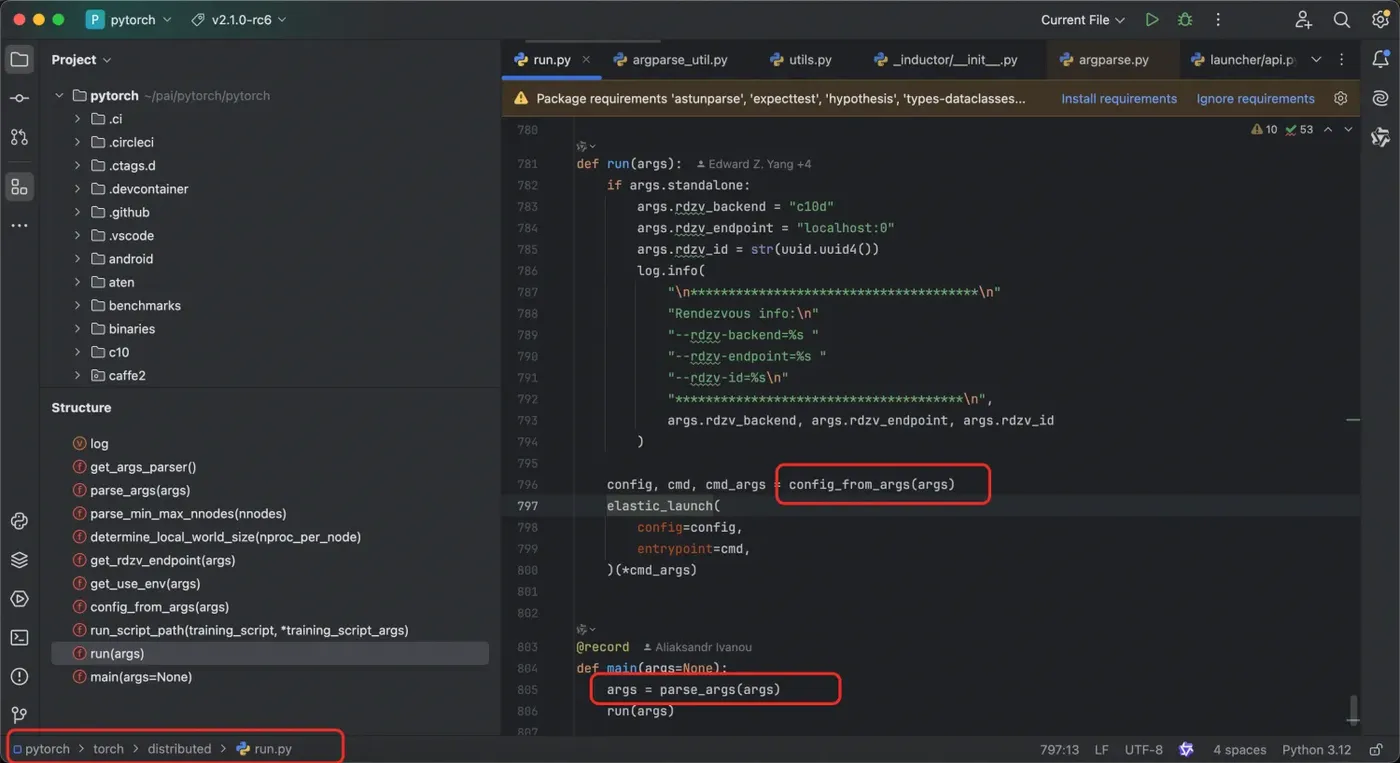Open the LF line separator selector
The height and width of the screenshot is (763, 1400).
tap(1101, 750)
